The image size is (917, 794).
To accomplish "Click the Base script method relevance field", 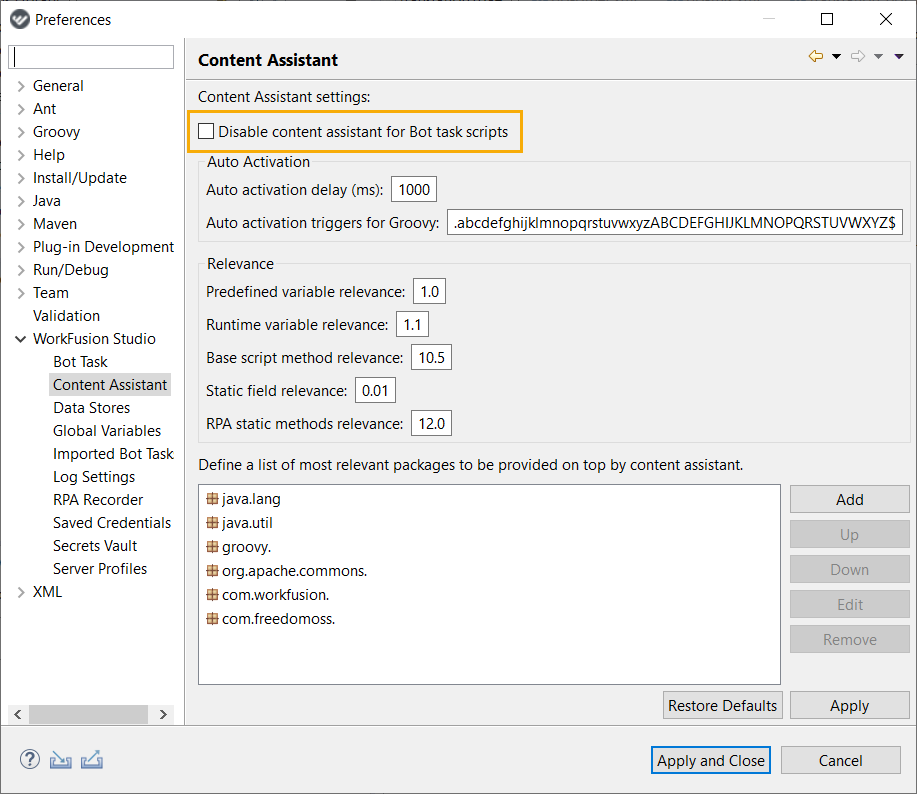I will [x=431, y=357].
